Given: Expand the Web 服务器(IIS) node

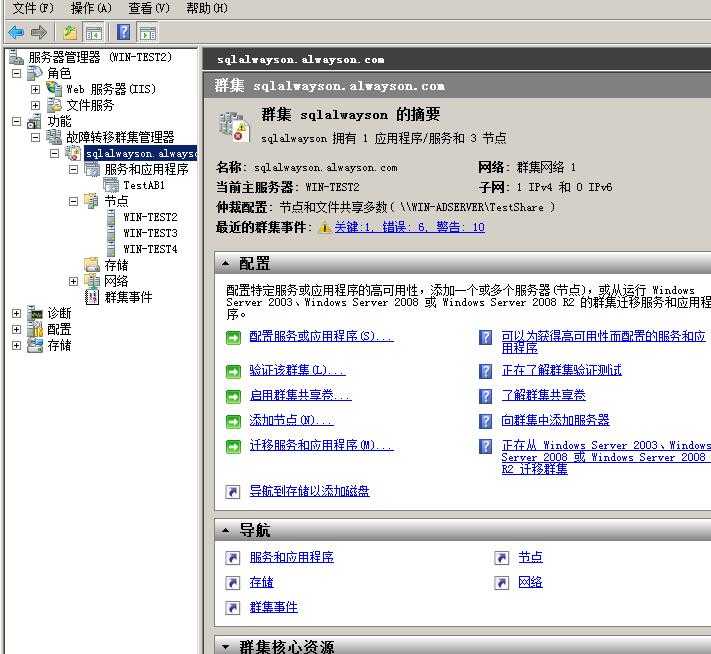Looking at the screenshot, I should pos(35,89).
